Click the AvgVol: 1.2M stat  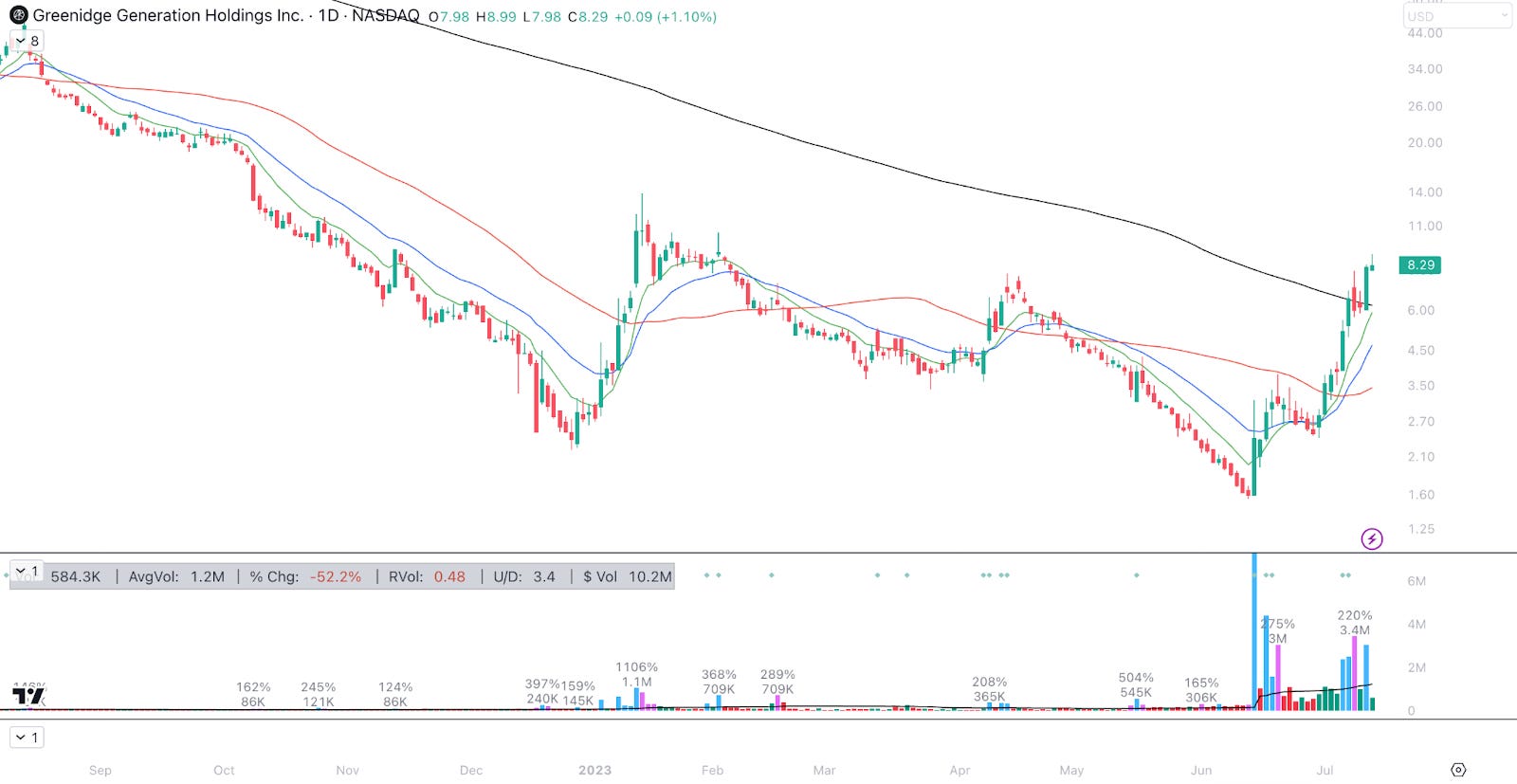(x=176, y=576)
